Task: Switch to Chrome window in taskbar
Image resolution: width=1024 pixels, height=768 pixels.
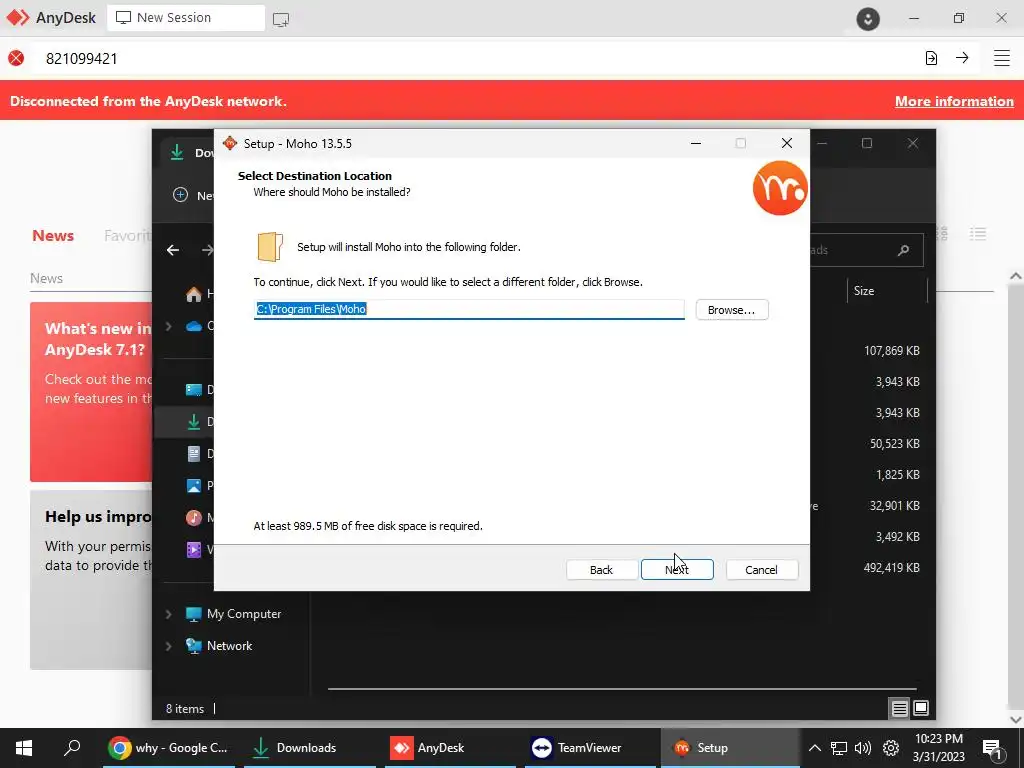Action: pyautogui.click(x=170, y=748)
